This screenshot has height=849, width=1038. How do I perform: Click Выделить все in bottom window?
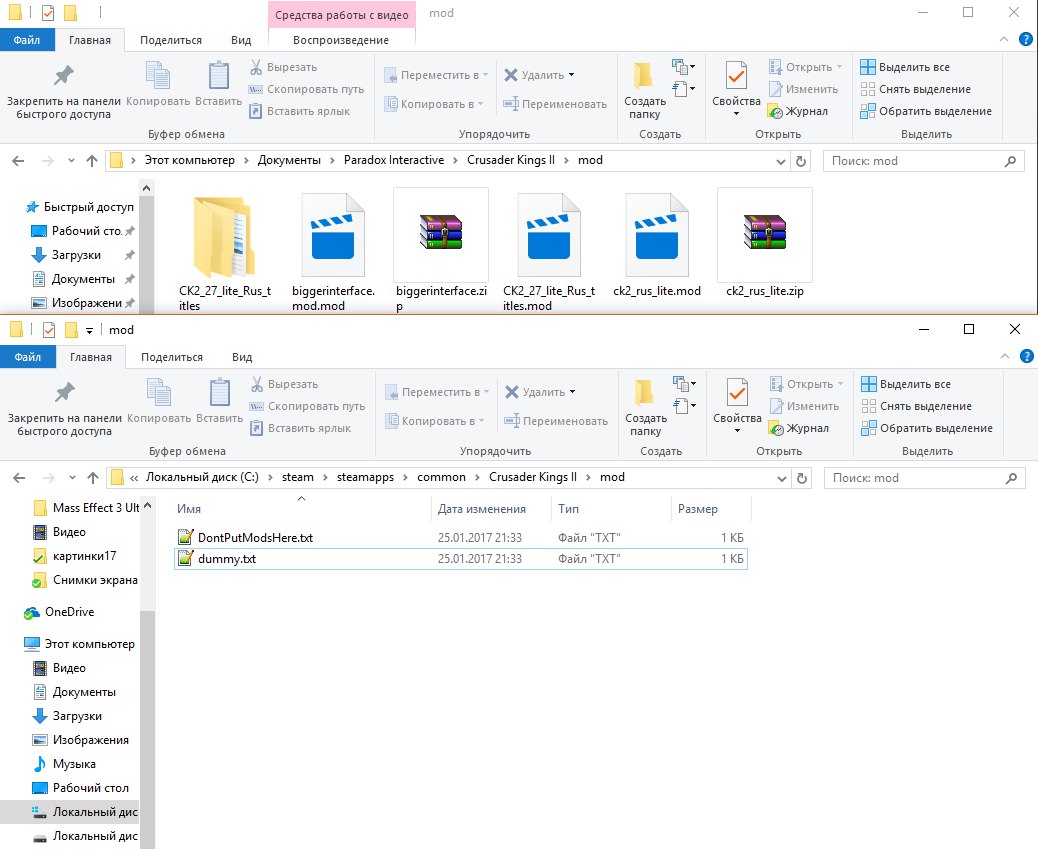tap(906, 384)
